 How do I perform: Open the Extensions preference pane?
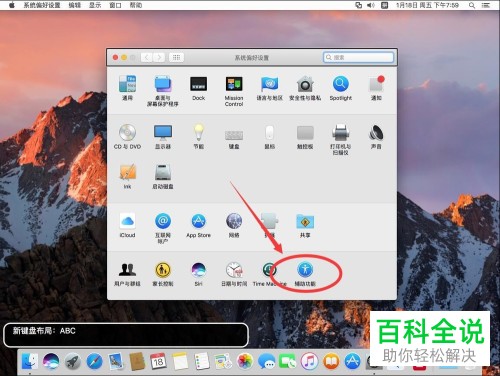[269, 225]
